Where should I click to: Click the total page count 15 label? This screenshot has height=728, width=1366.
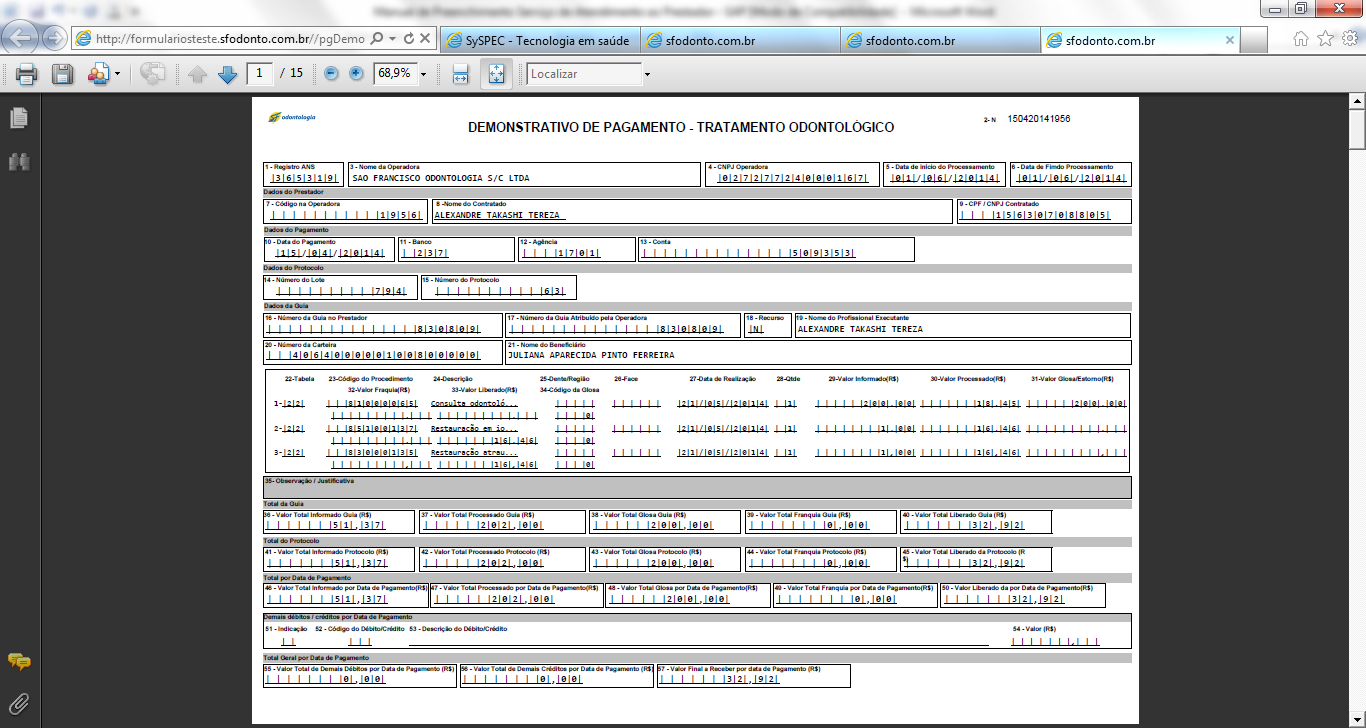pyautogui.click(x=296, y=73)
